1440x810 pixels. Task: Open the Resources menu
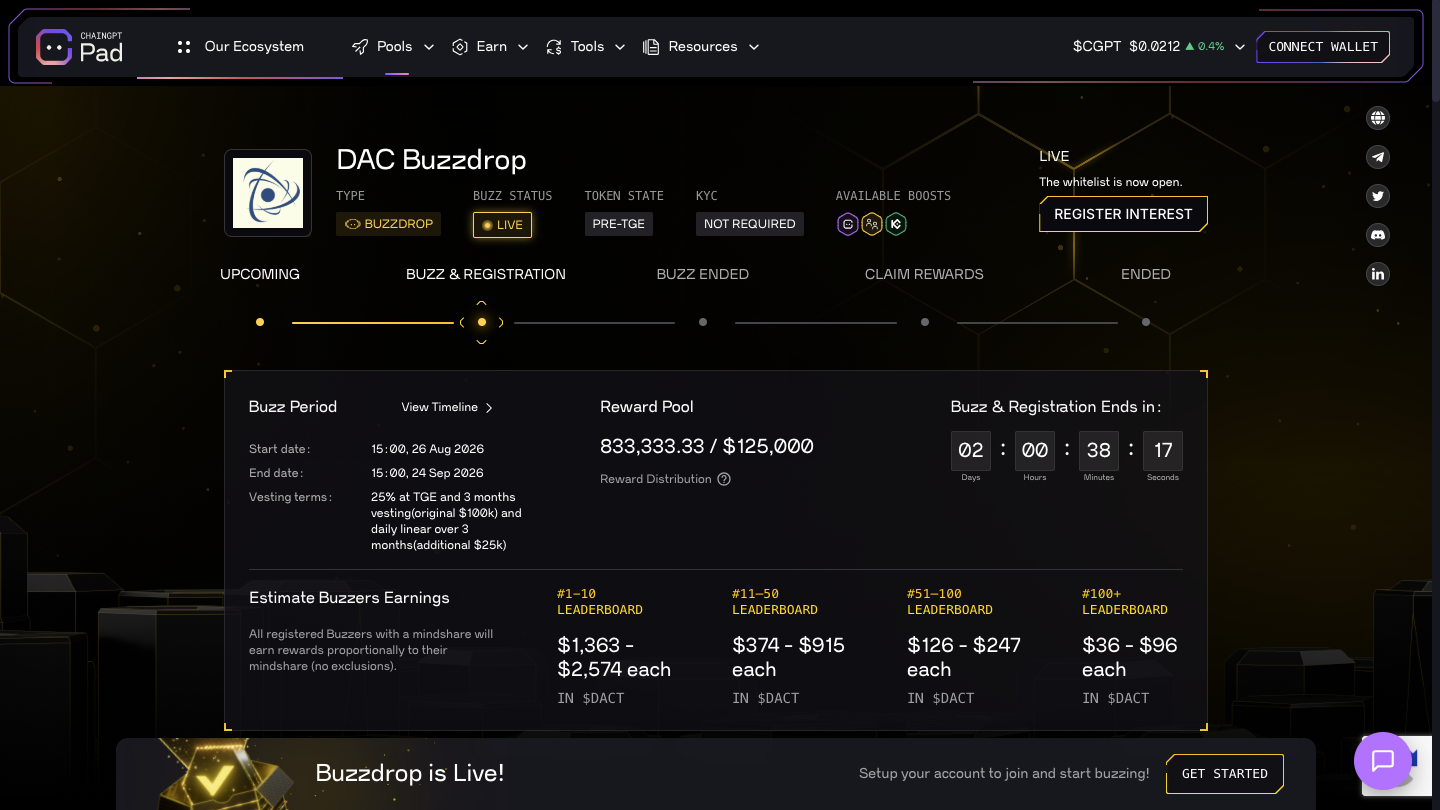click(x=701, y=47)
